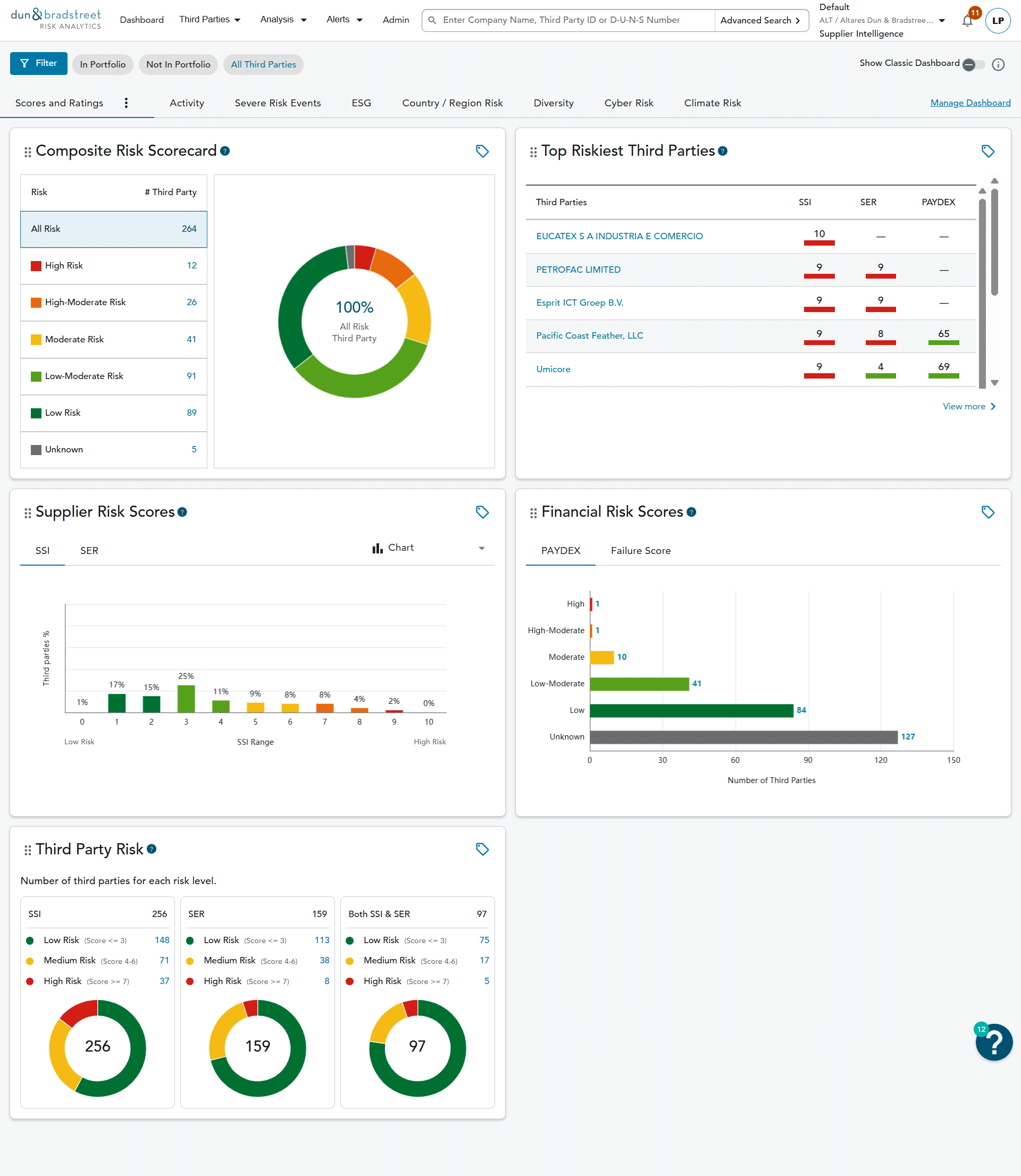Click the tag icon on Top Riskiest Third Parties
Image resolution: width=1021 pixels, height=1176 pixels.
(x=987, y=151)
